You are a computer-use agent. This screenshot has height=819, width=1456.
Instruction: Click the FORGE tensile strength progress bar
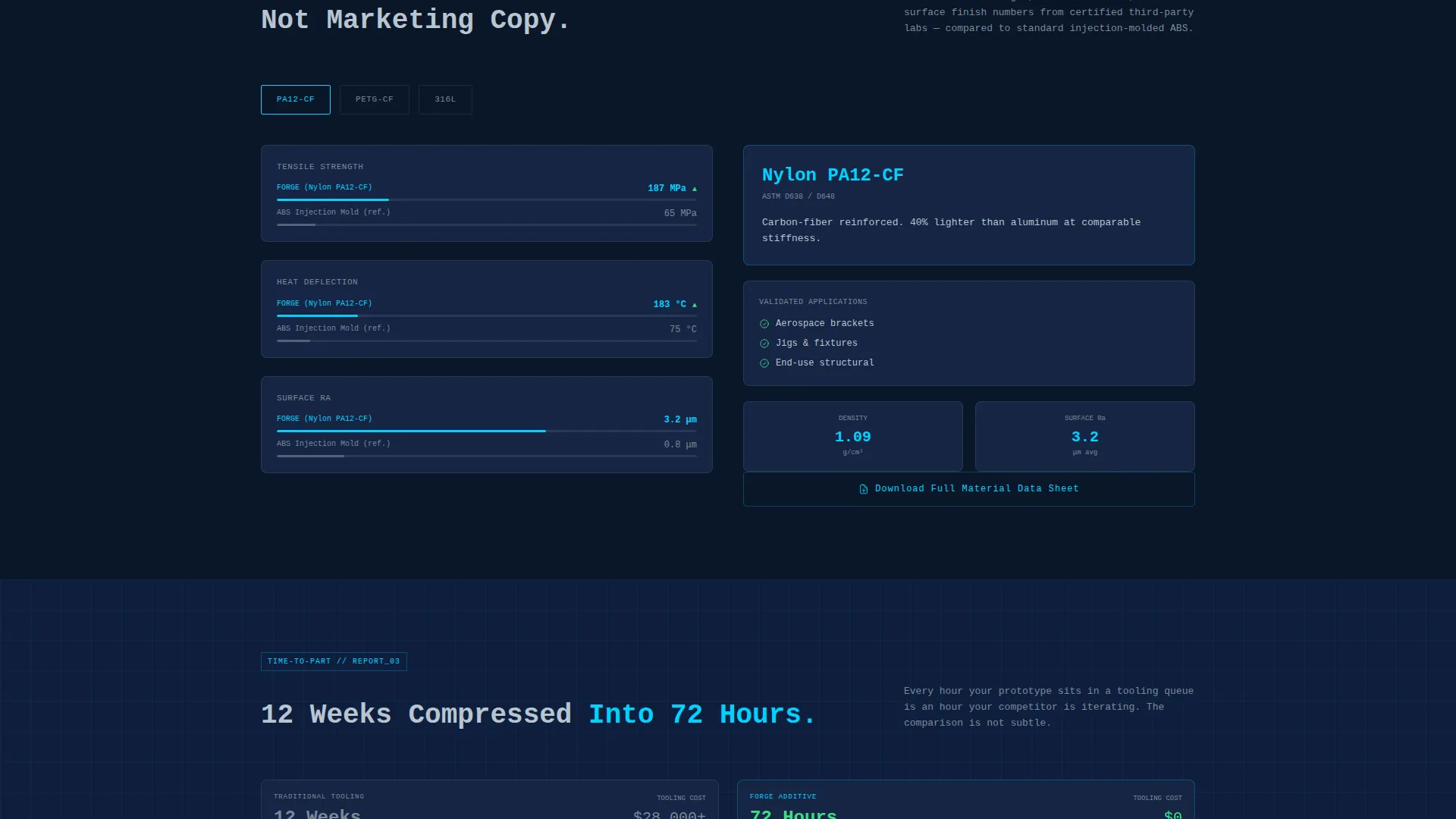point(487,199)
